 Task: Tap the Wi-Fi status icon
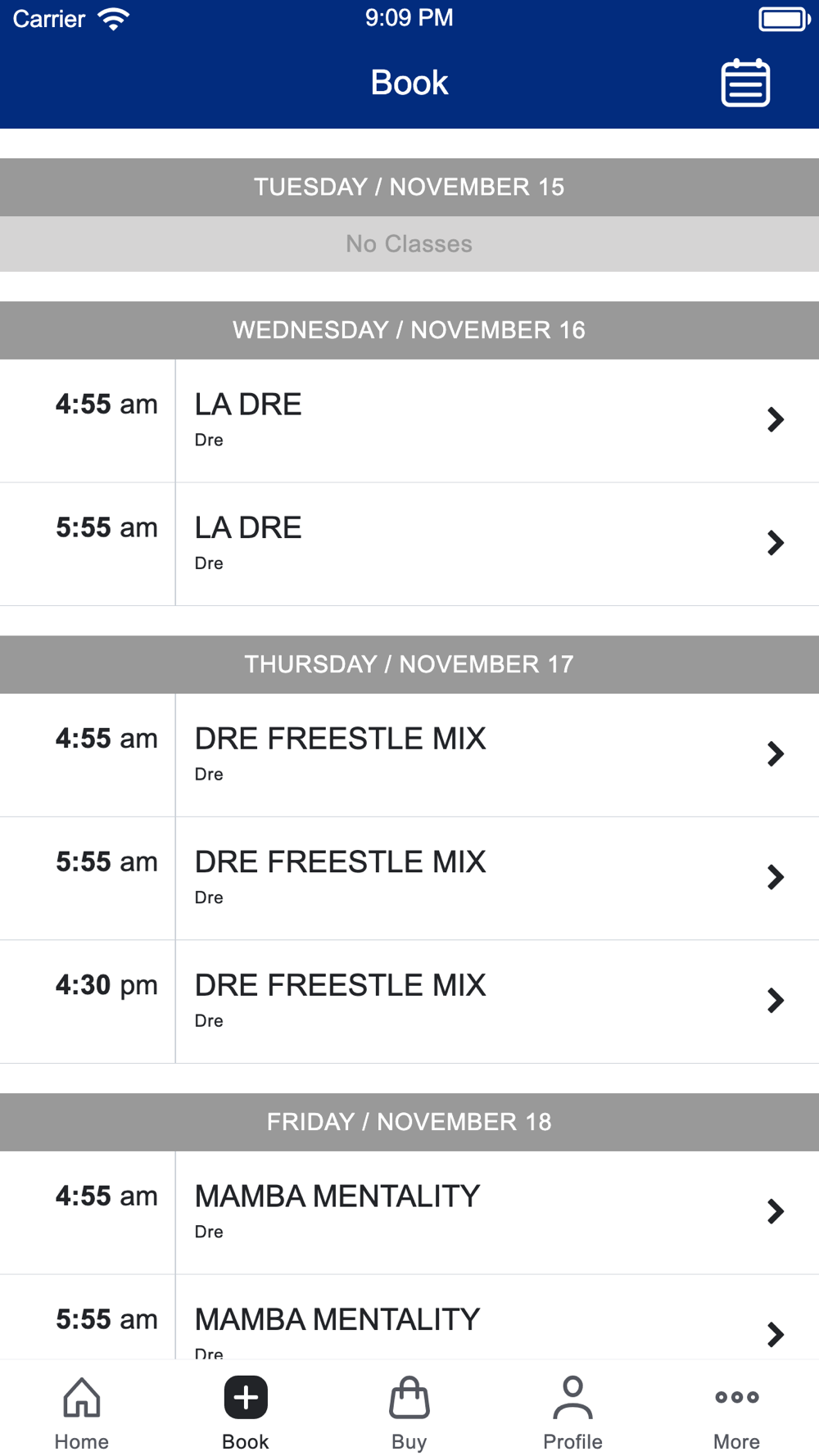[113, 19]
